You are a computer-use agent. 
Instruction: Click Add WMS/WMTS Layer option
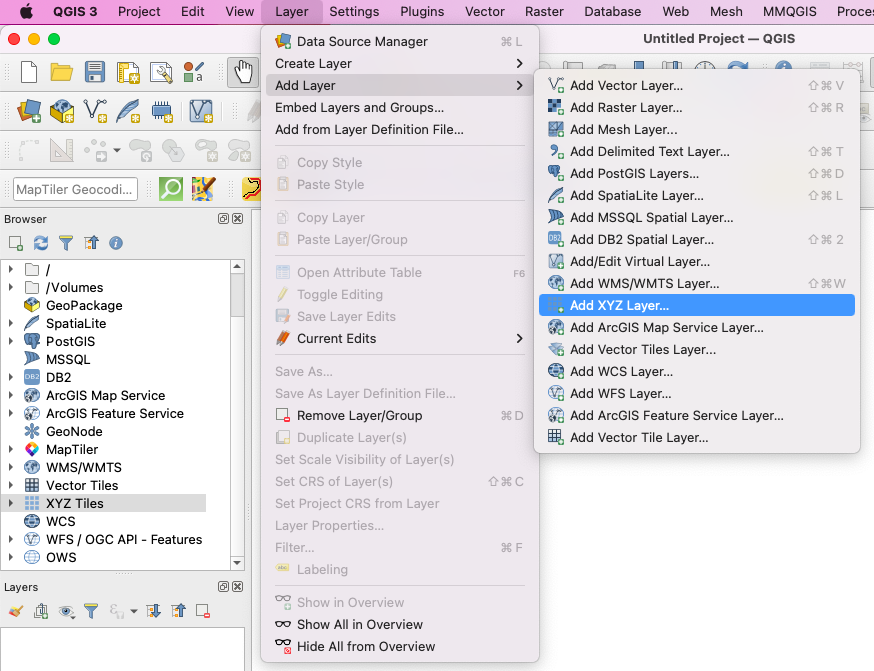click(644, 283)
